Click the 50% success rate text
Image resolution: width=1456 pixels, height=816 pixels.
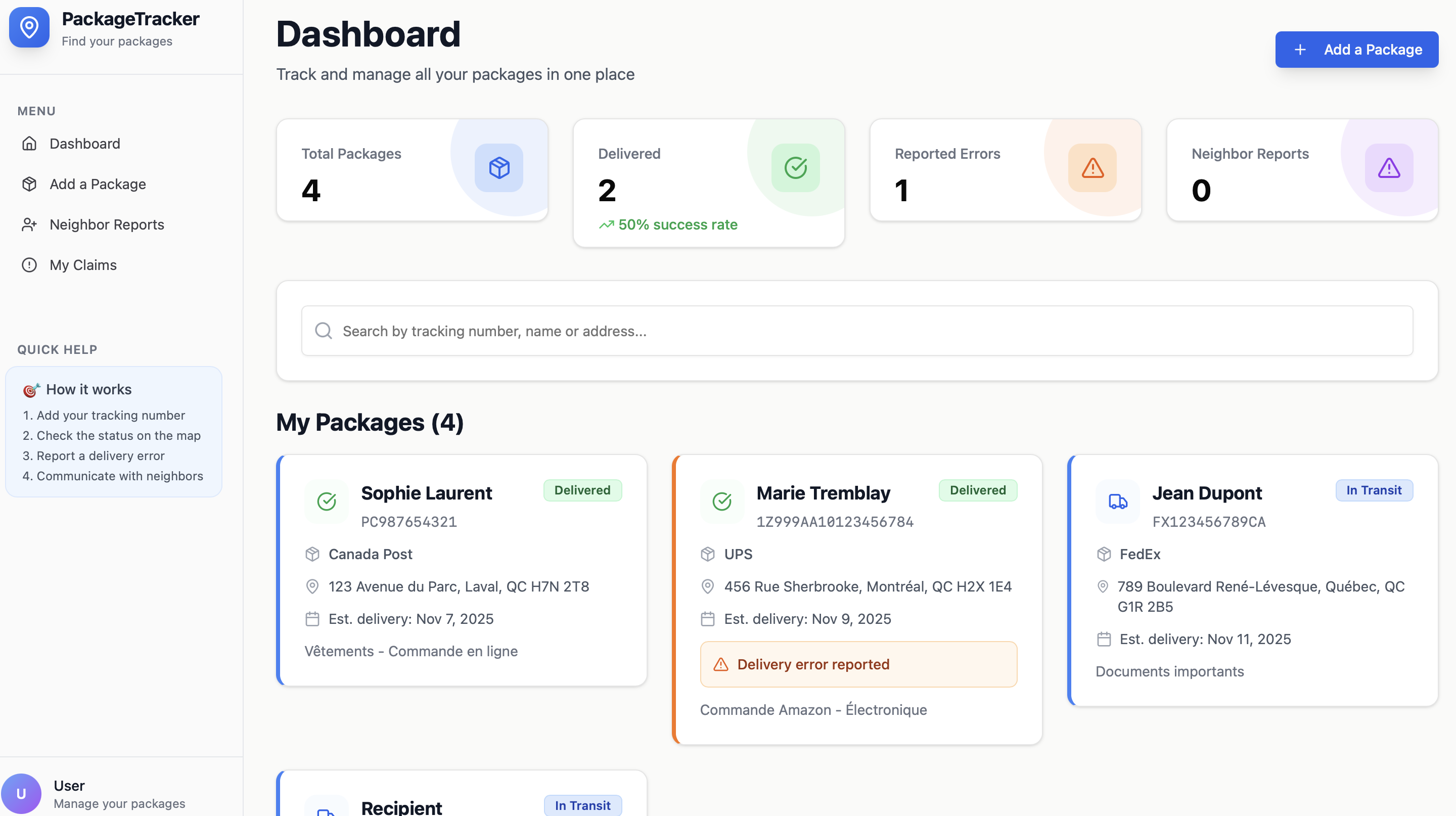[677, 225]
